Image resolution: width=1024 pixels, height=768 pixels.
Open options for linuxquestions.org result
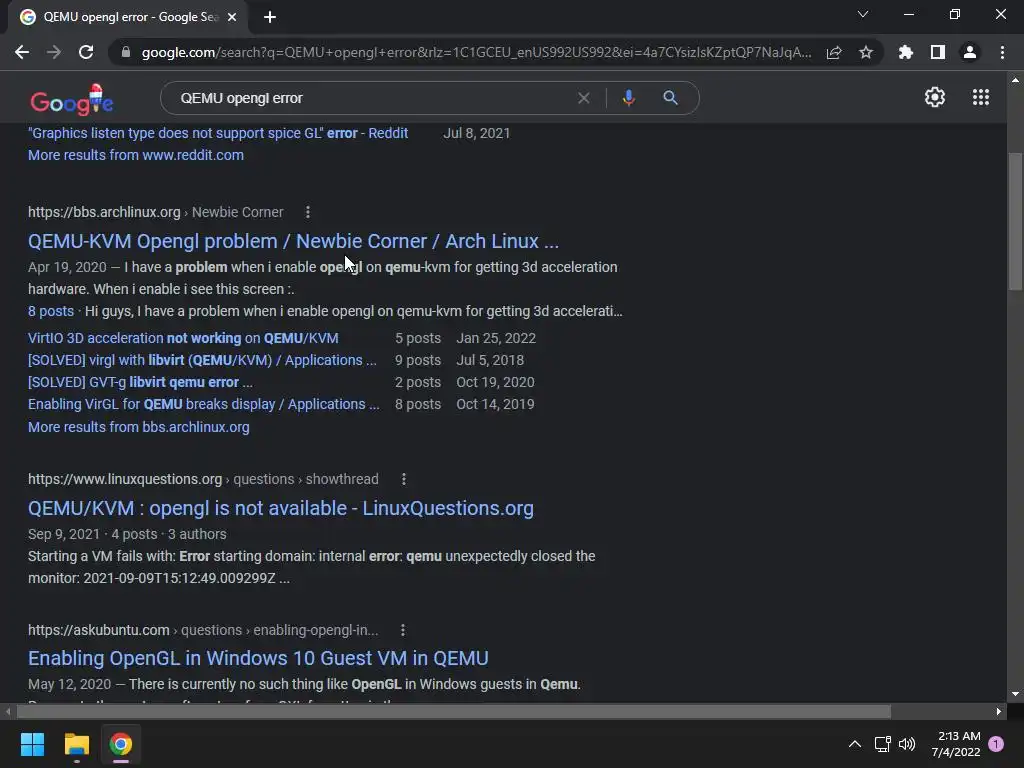tap(404, 479)
